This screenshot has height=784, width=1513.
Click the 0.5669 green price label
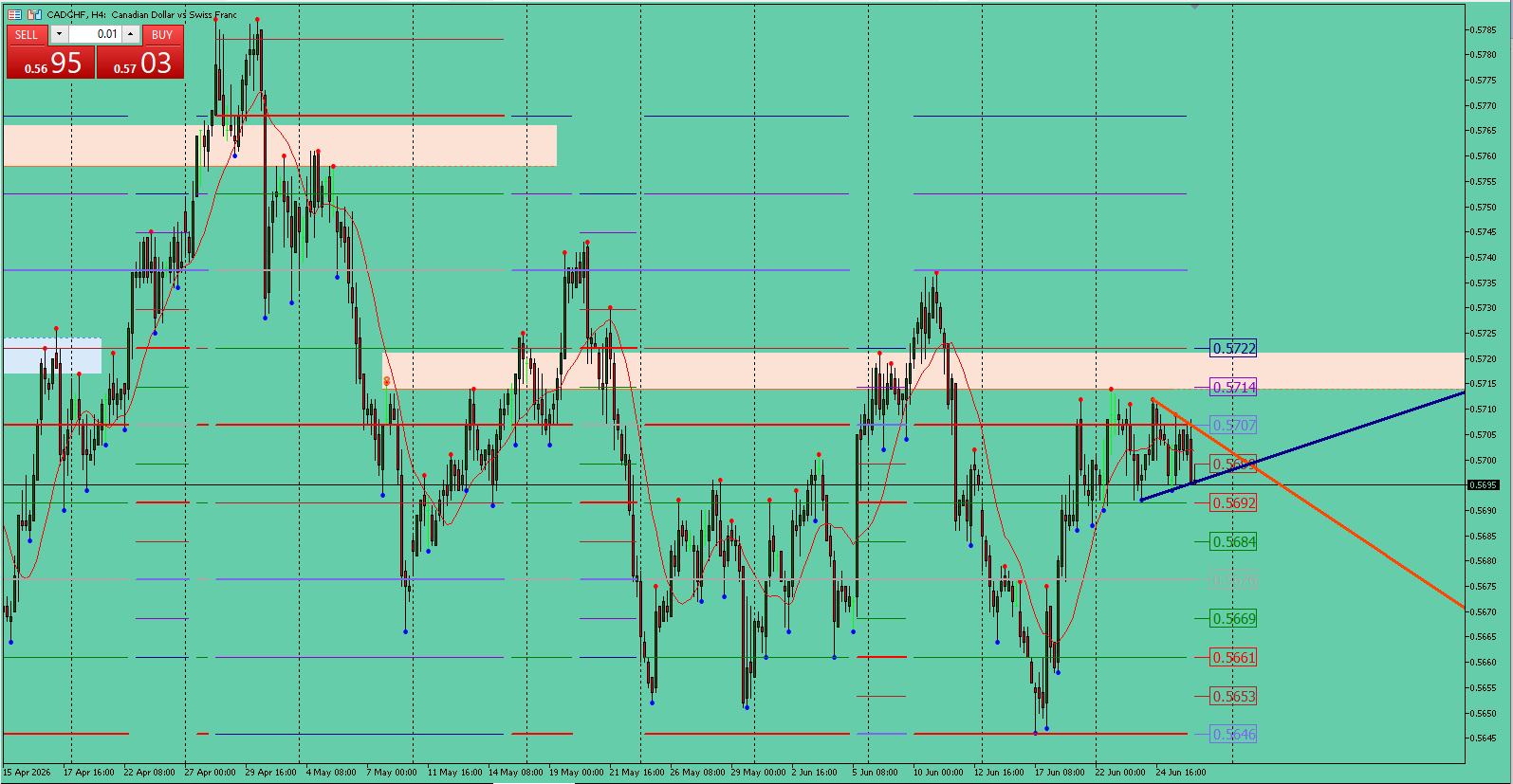coord(1233,619)
